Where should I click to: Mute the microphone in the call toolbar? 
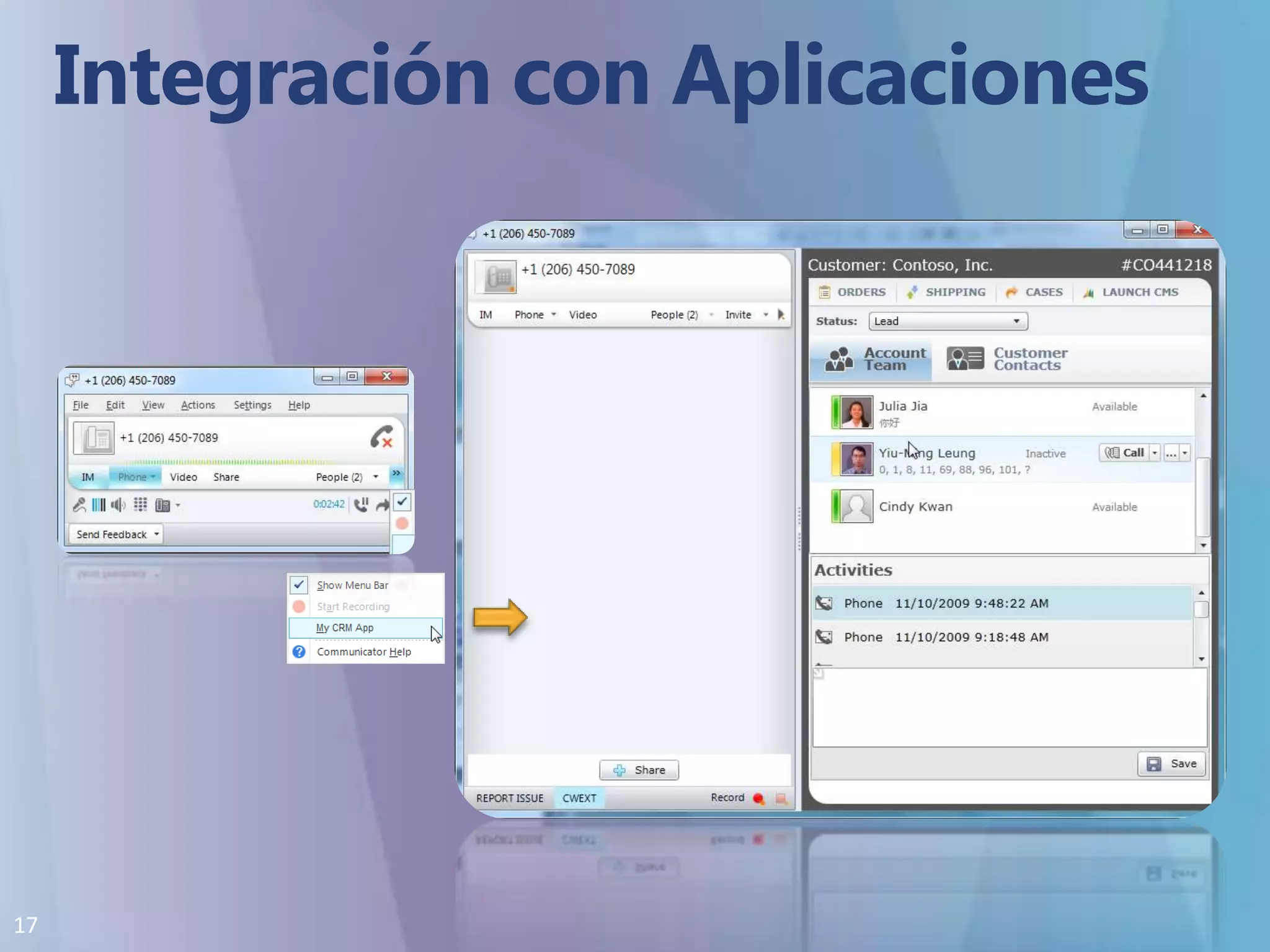tap(79, 505)
